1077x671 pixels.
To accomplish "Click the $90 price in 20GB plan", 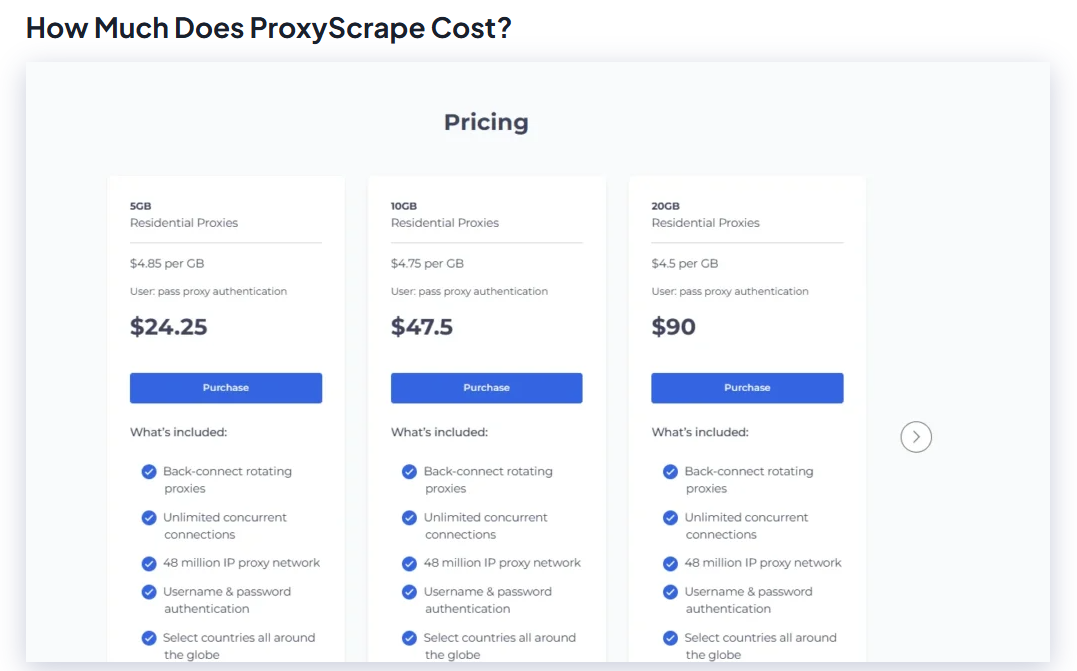I will pyautogui.click(x=673, y=327).
